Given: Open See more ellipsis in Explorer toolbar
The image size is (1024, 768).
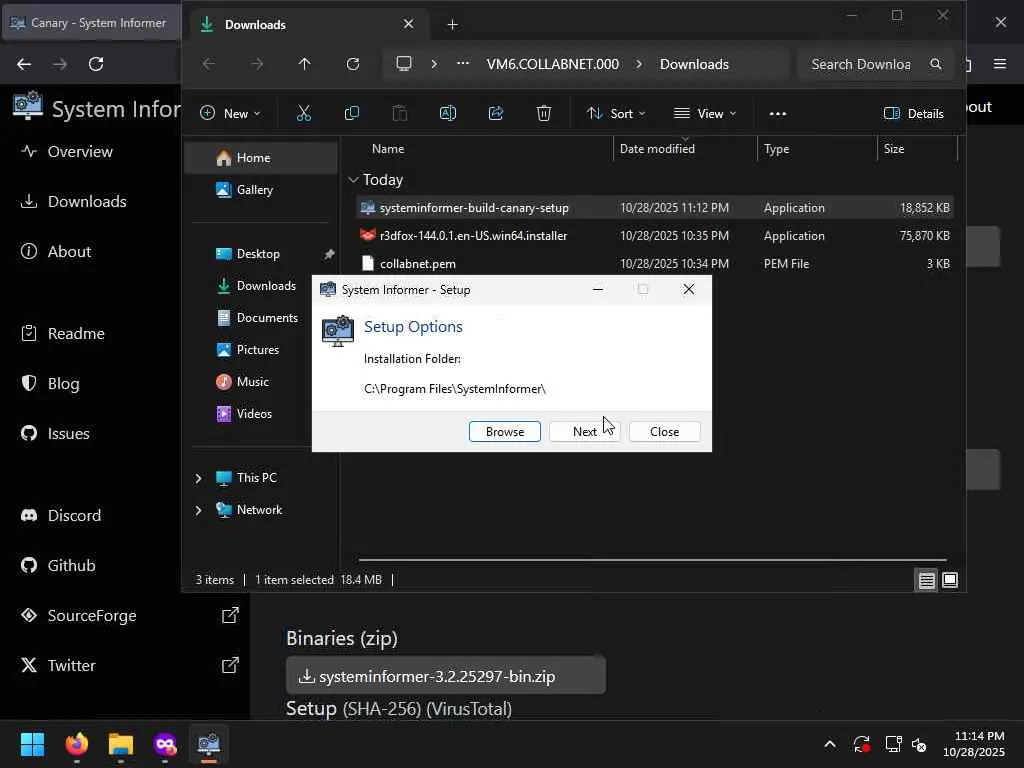Looking at the screenshot, I should click(x=777, y=114).
